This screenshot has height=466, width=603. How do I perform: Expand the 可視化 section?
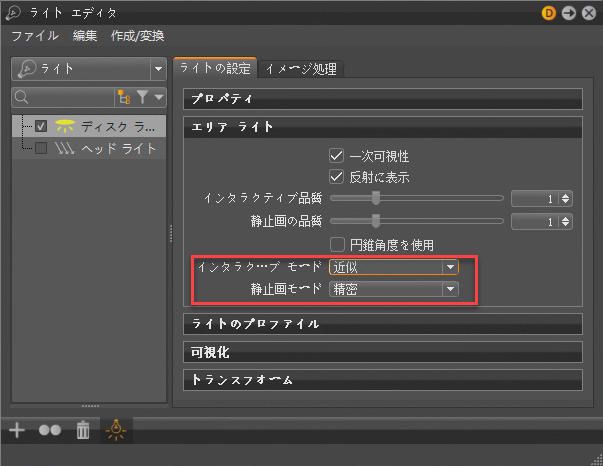coord(383,352)
